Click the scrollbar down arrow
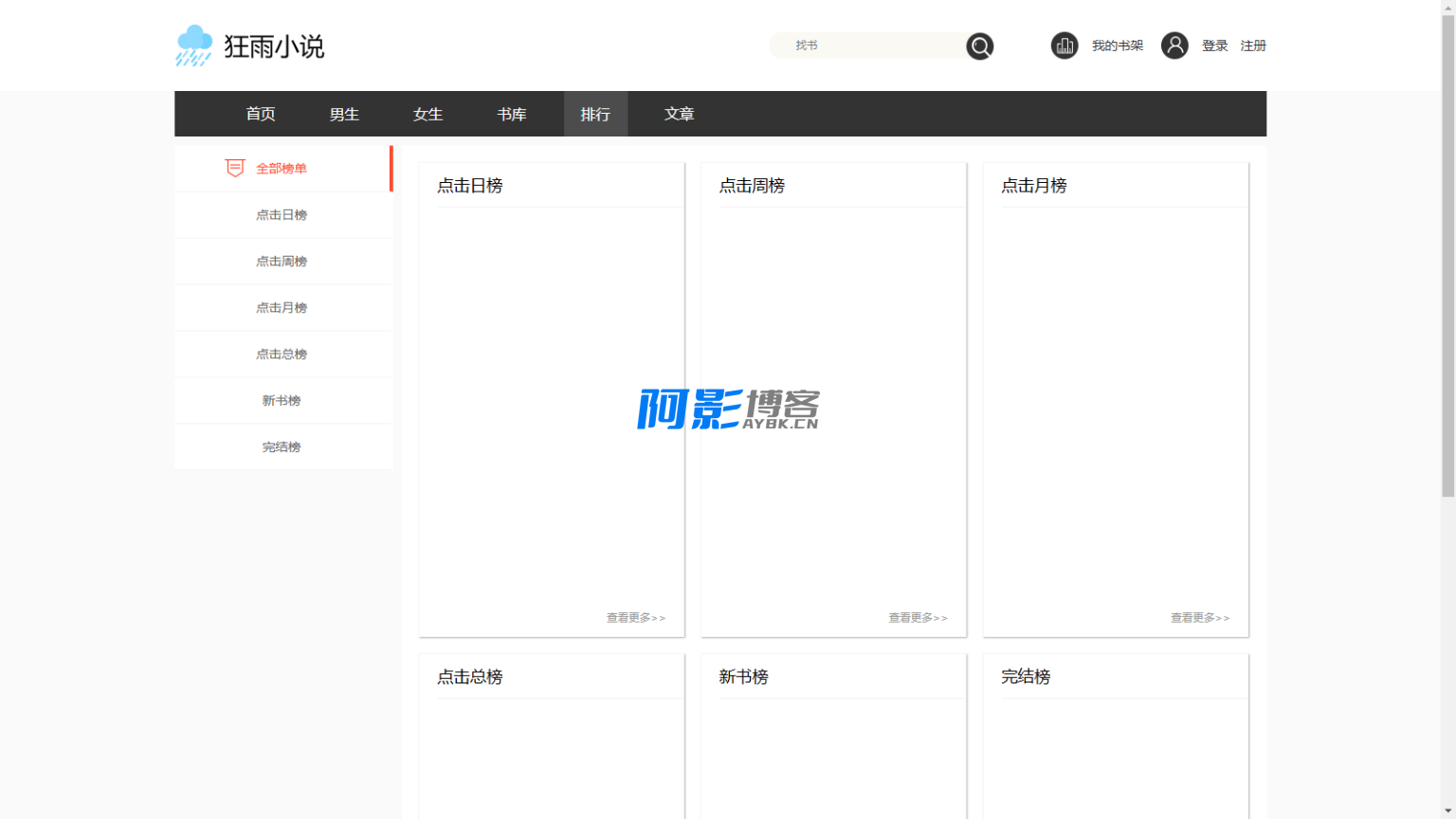1456x819 pixels. tap(1447, 811)
